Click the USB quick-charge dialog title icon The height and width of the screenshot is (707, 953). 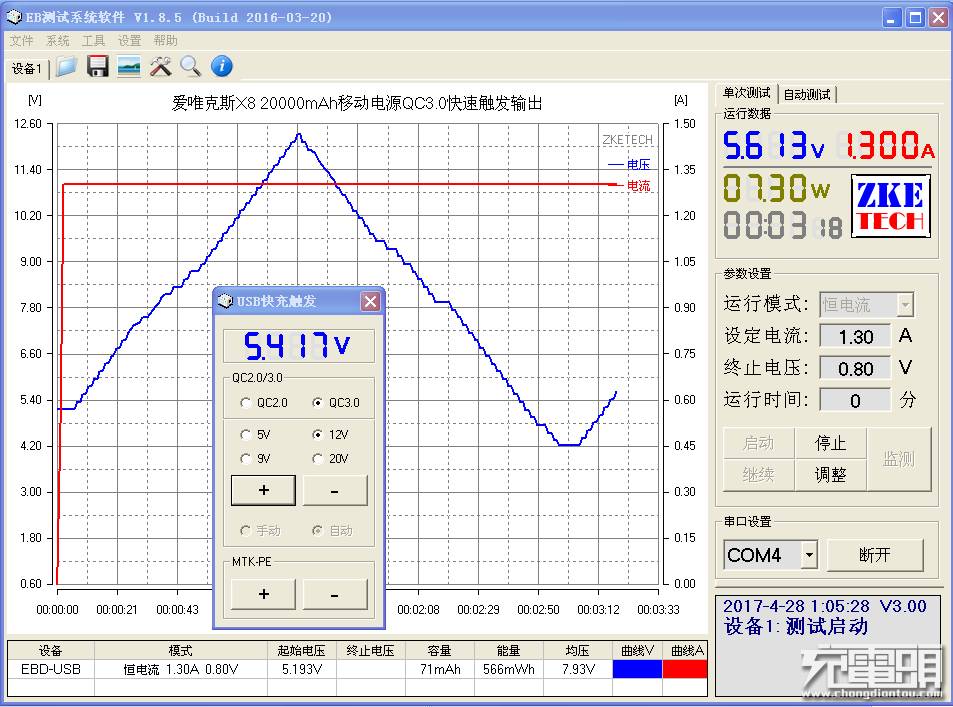click(225, 301)
